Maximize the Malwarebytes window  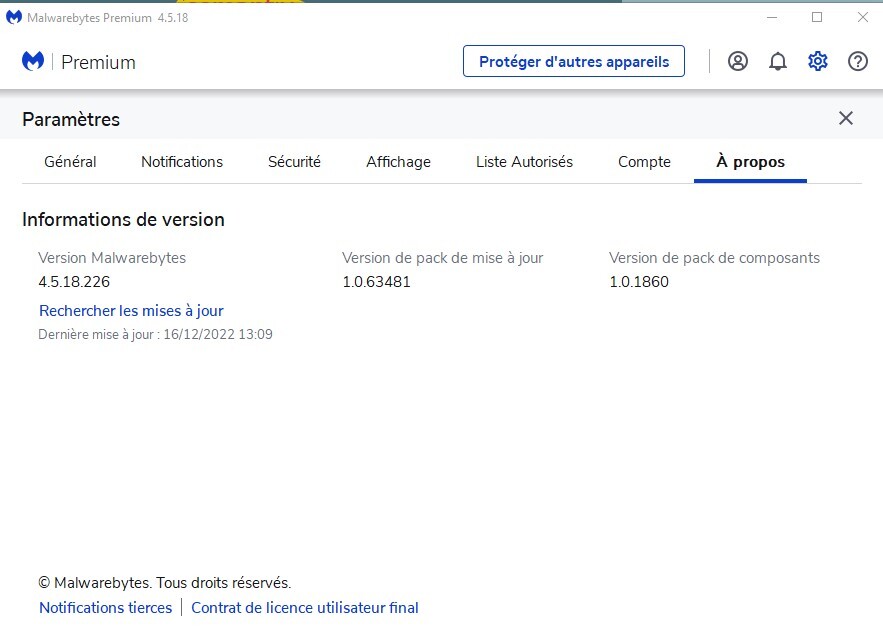(x=817, y=17)
